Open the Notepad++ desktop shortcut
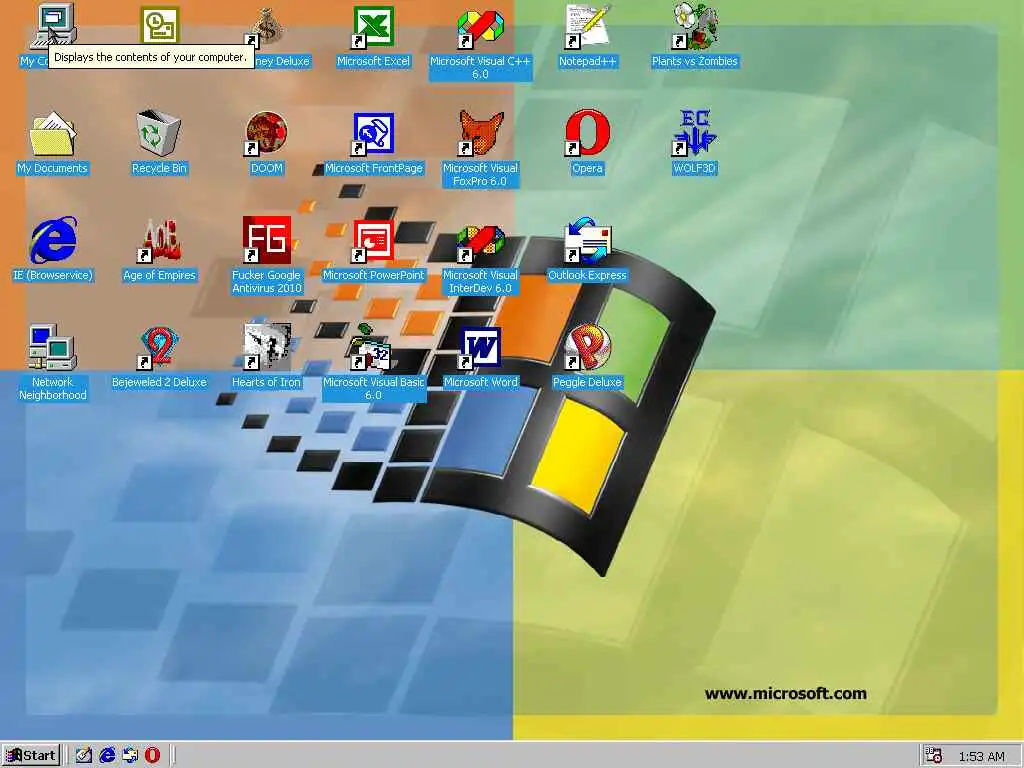 (588, 27)
